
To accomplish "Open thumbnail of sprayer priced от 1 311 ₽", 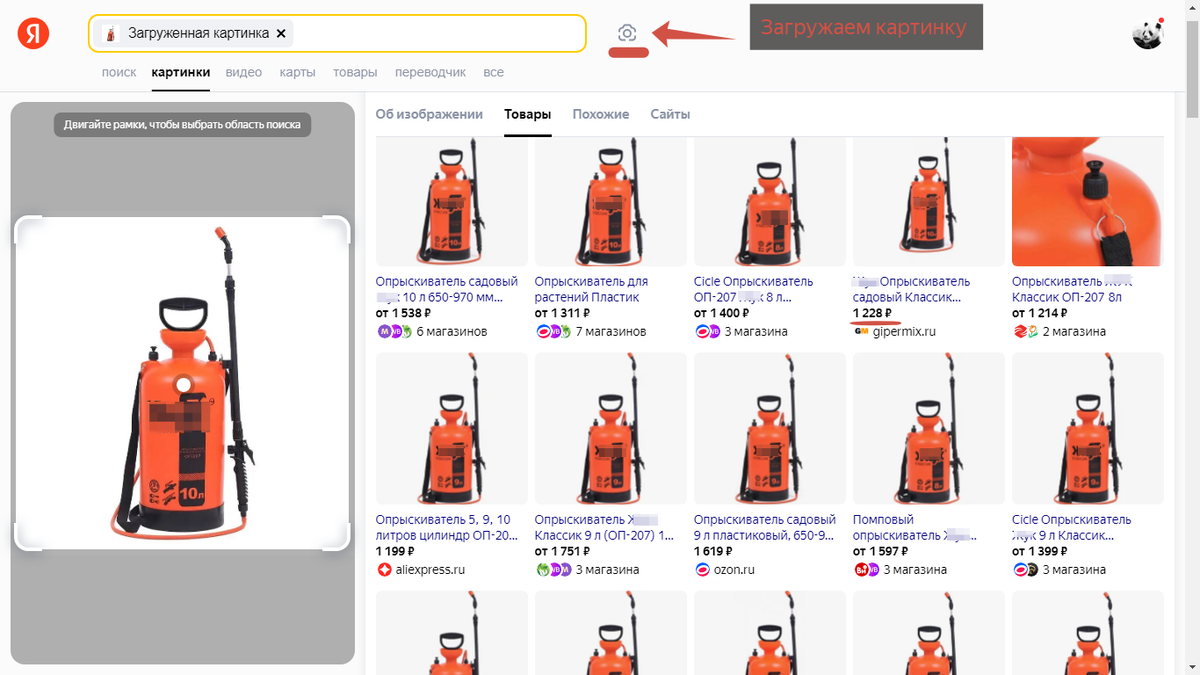I will [610, 203].
